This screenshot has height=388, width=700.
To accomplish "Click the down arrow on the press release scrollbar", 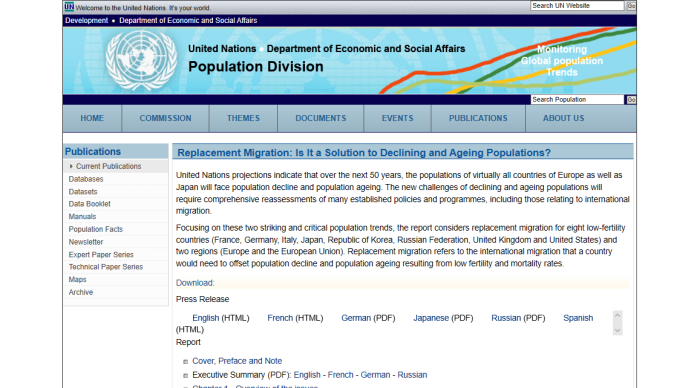I will [617, 330].
